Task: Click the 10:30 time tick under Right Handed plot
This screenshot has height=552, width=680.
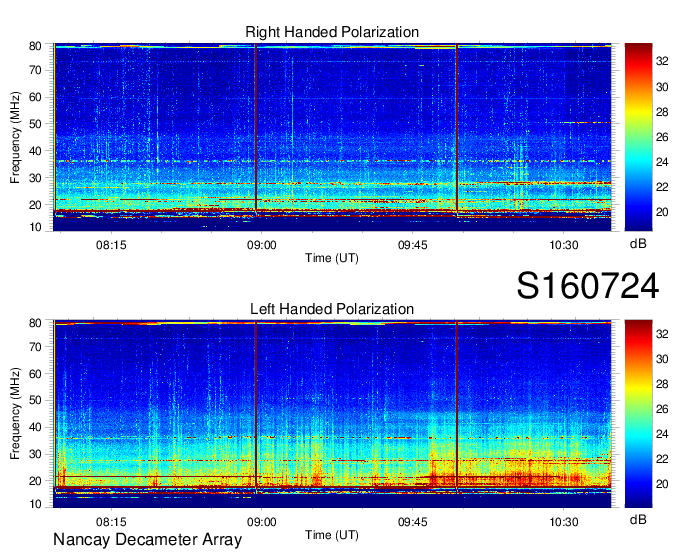Action: pyautogui.click(x=564, y=245)
